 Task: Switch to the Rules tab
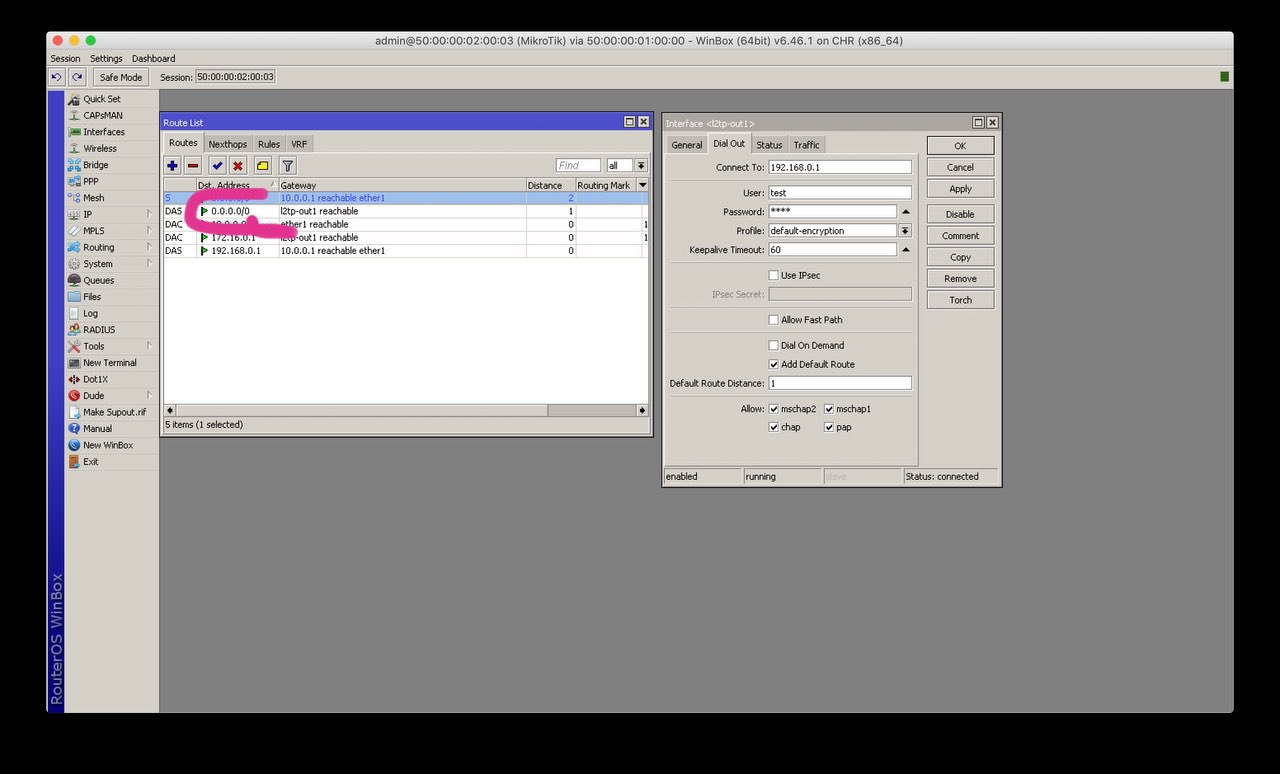(269, 144)
